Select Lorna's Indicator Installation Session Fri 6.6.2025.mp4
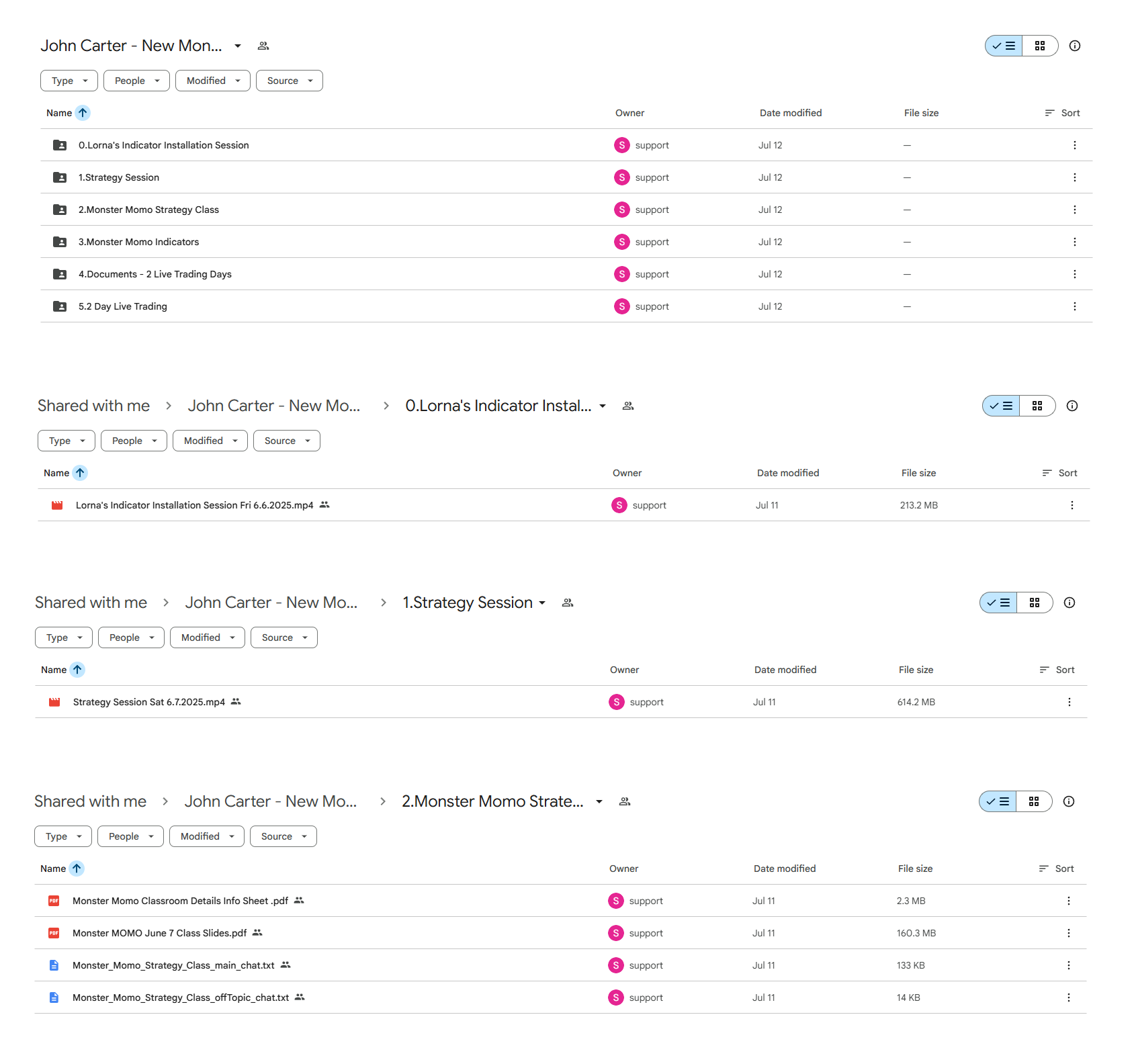 [x=564, y=505]
